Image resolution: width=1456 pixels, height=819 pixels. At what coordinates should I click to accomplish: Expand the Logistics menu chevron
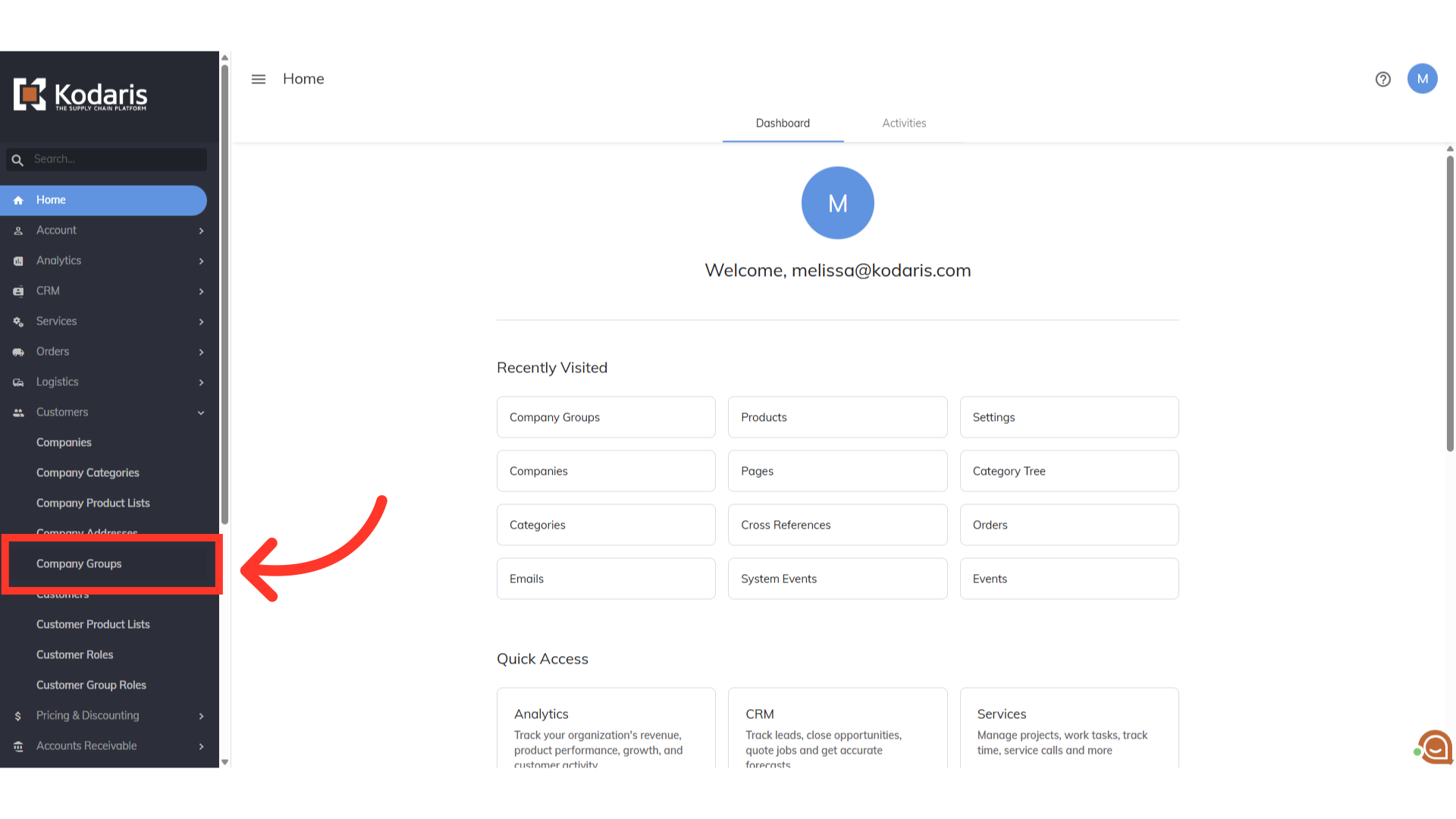click(x=201, y=382)
